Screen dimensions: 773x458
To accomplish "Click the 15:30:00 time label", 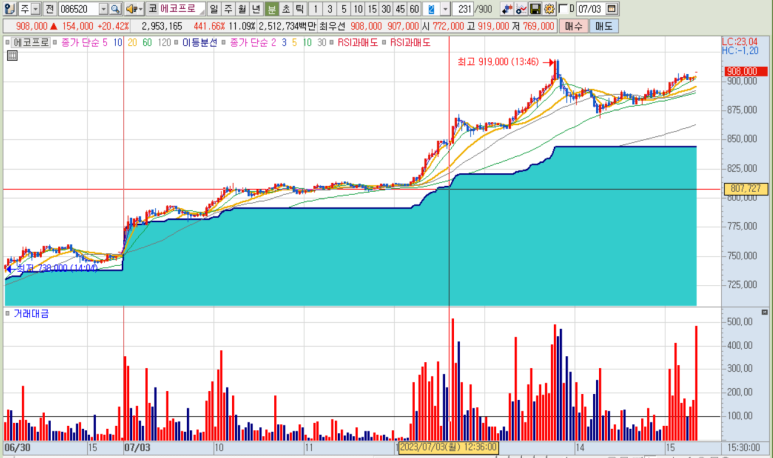I will pos(744,448).
